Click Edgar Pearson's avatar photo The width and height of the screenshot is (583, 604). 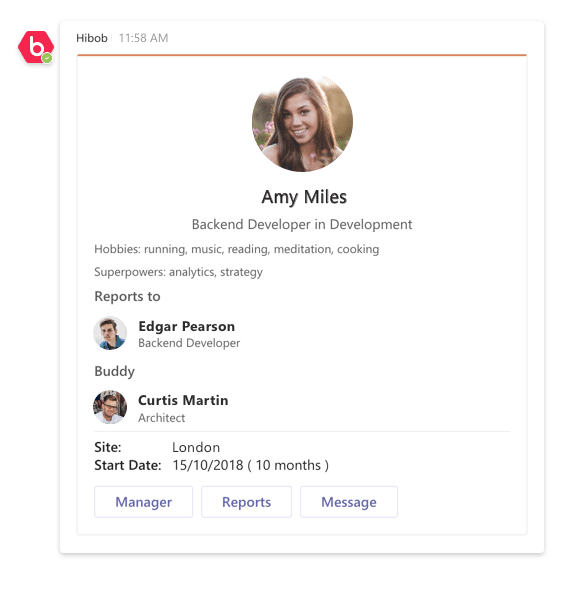[x=110, y=333]
